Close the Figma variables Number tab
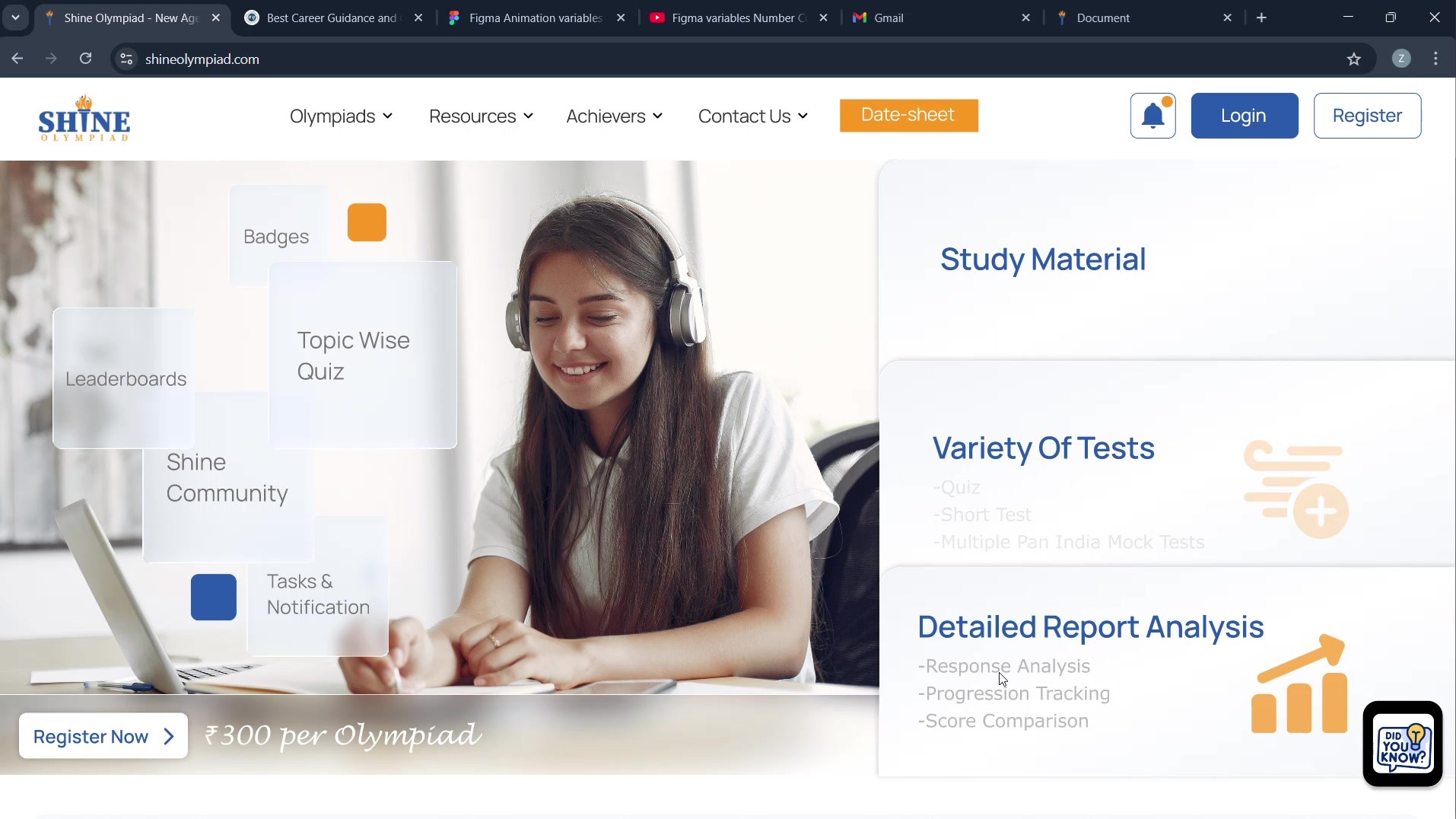The height and width of the screenshot is (819, 1456). pos(823,18)
